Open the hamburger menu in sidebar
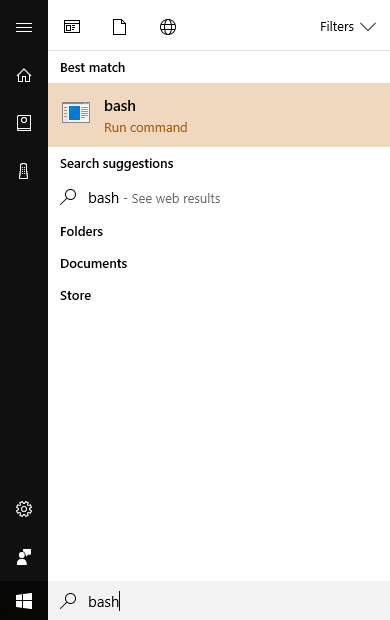The height and width of the screenshot is (620, 390). pos(24,27)
